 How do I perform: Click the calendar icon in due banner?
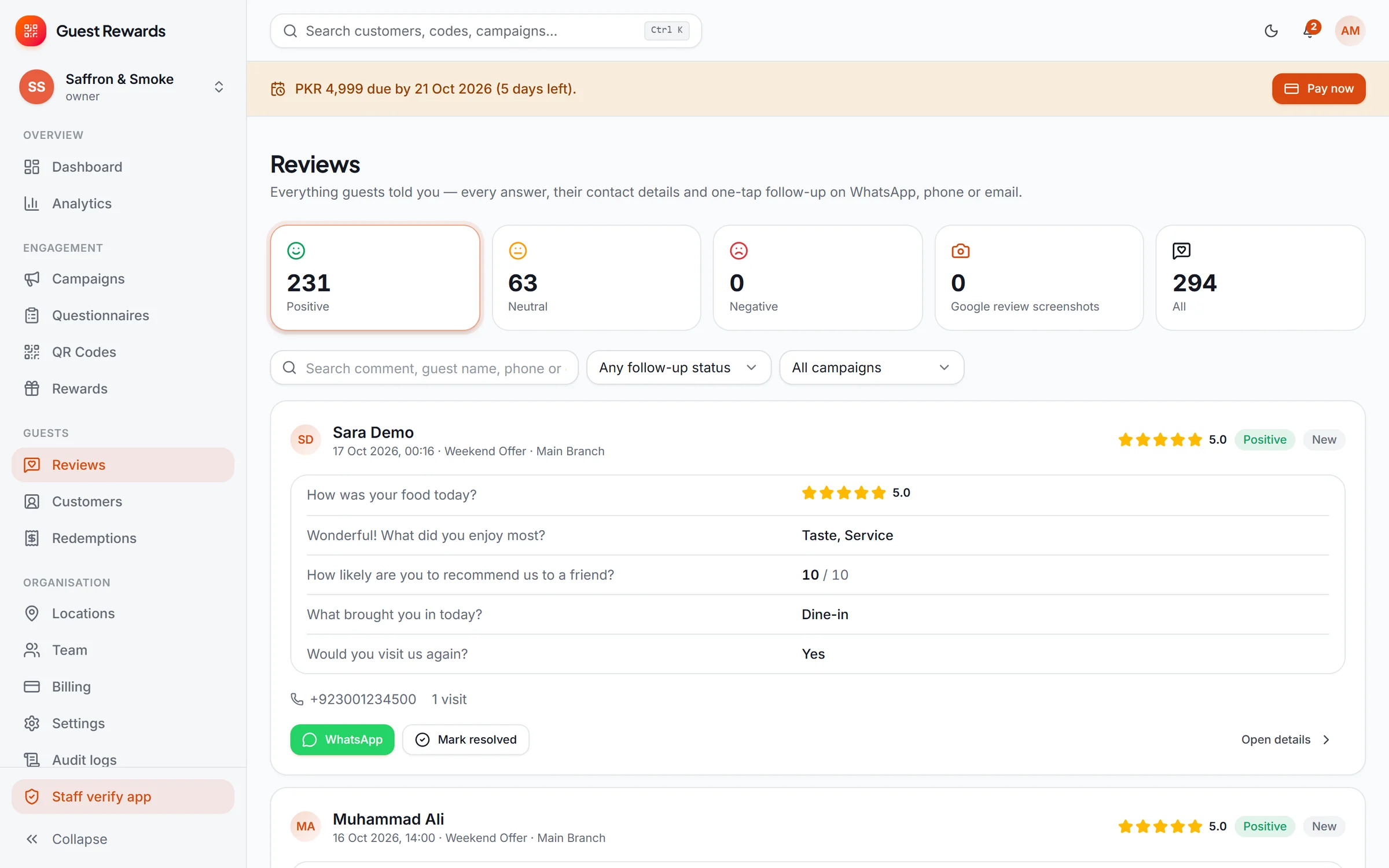coord(278,89)
